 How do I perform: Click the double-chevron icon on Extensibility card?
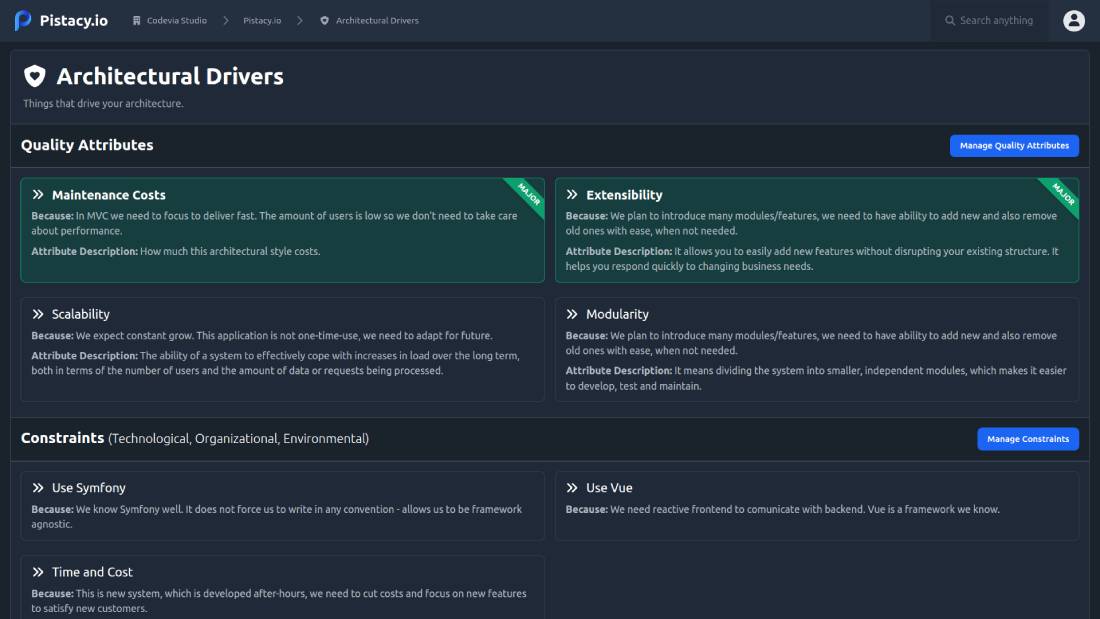click(572, 194)
